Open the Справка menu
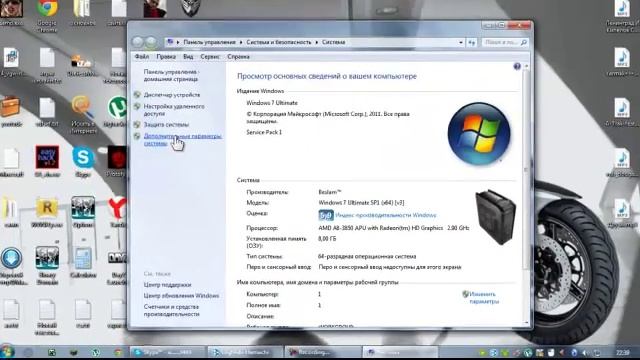 point(238,57)
